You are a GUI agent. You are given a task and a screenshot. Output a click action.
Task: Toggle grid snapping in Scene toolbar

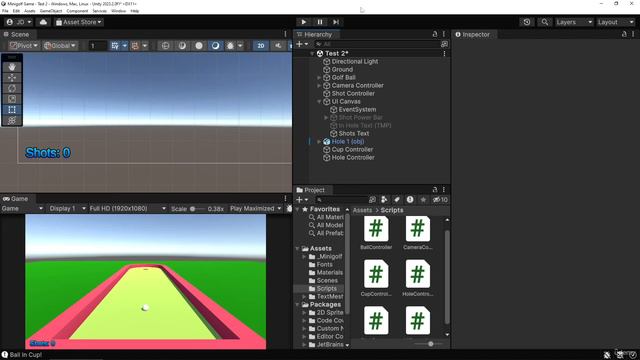(135, 46)
